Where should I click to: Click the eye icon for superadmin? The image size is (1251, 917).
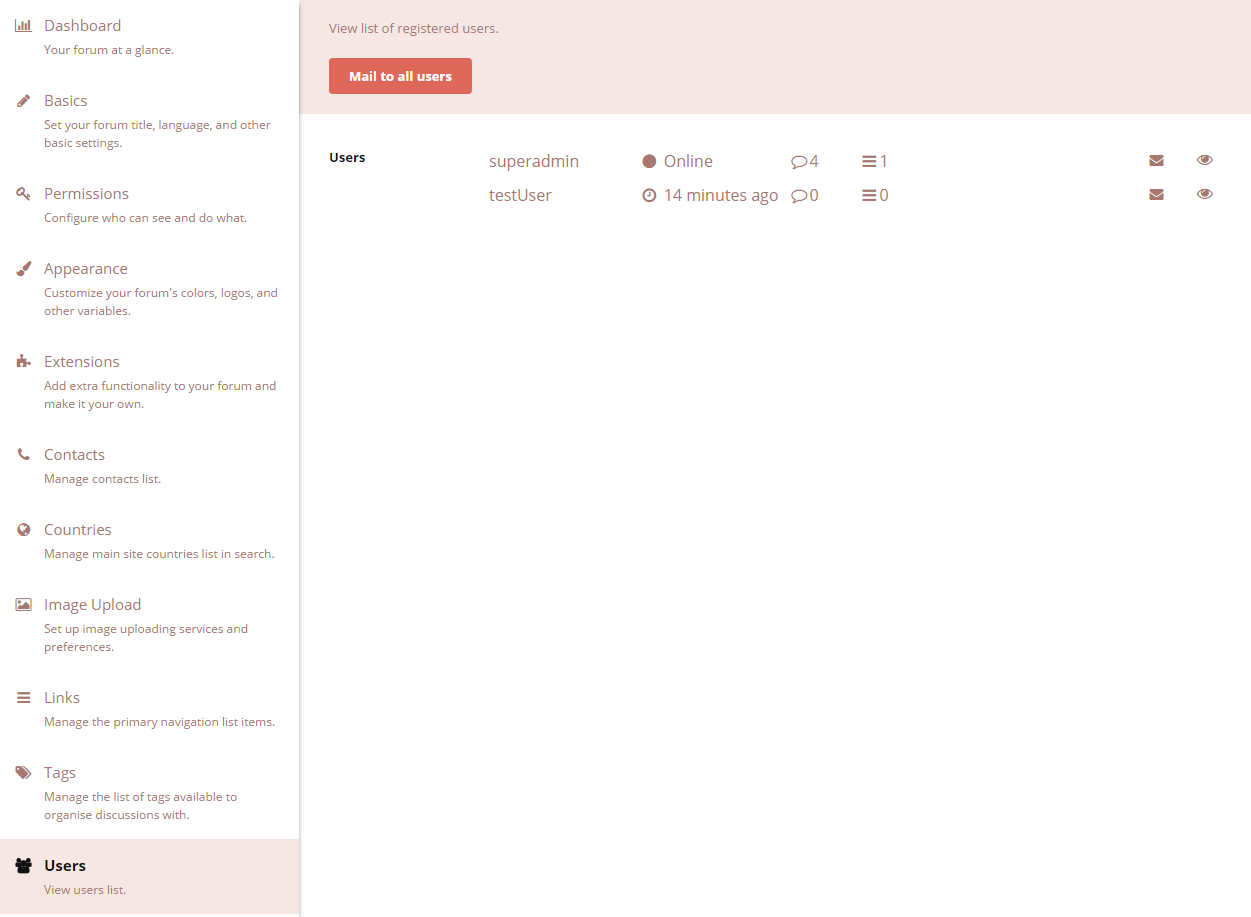(1204, 160)
